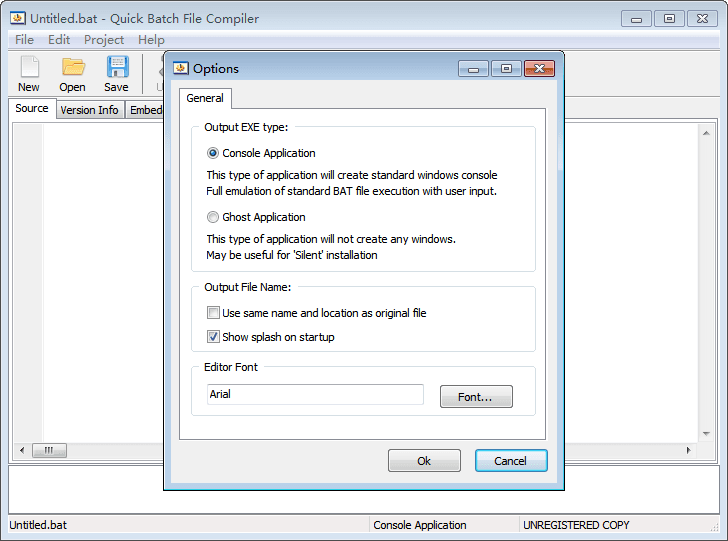Close the main Quick Batch File Compiler window

[702, 19]
